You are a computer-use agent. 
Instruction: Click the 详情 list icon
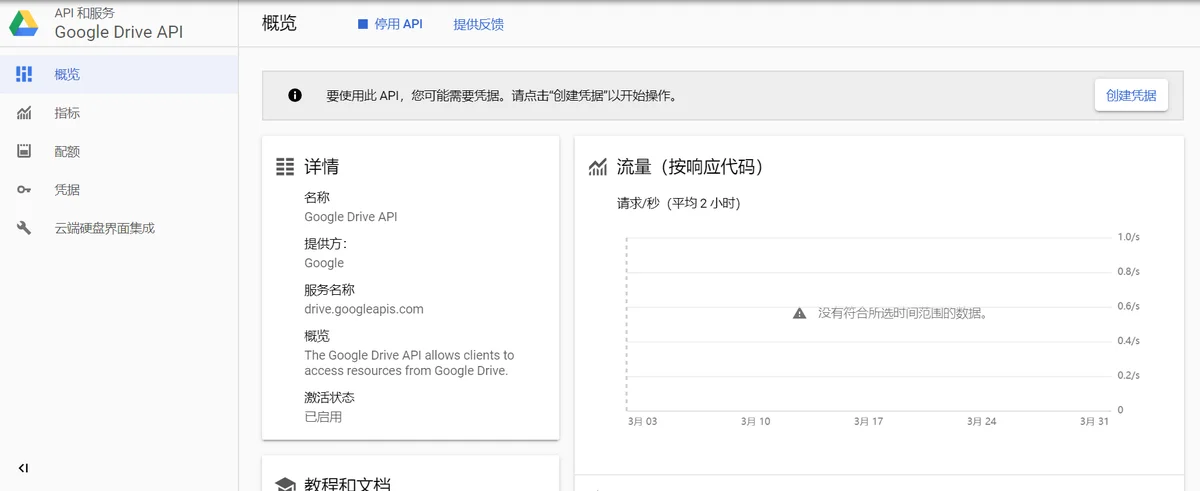[285, 167]
